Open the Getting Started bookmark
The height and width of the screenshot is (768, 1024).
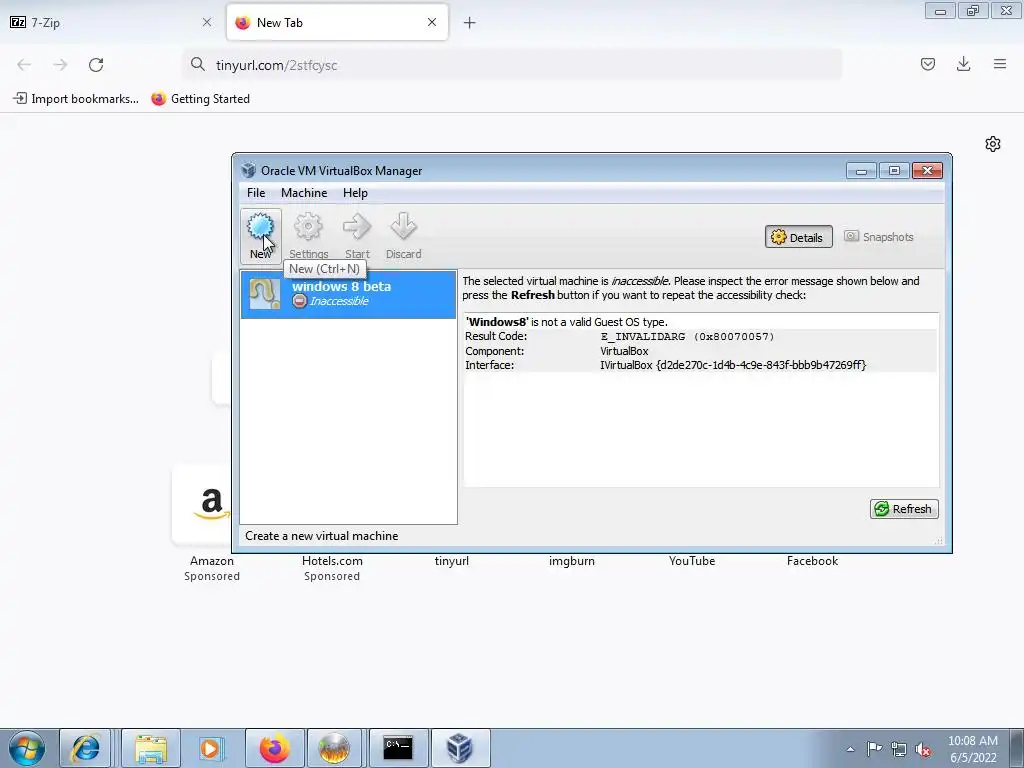(200, 99)
